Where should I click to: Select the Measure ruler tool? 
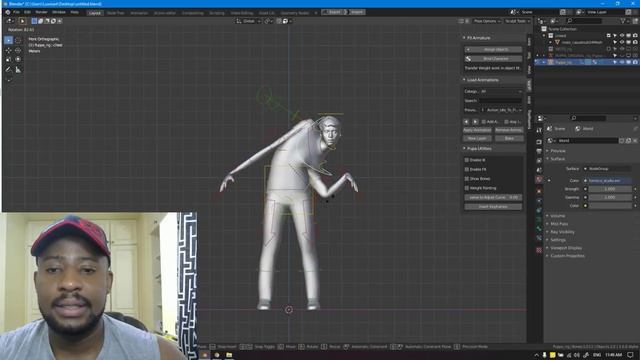[18, 70]
